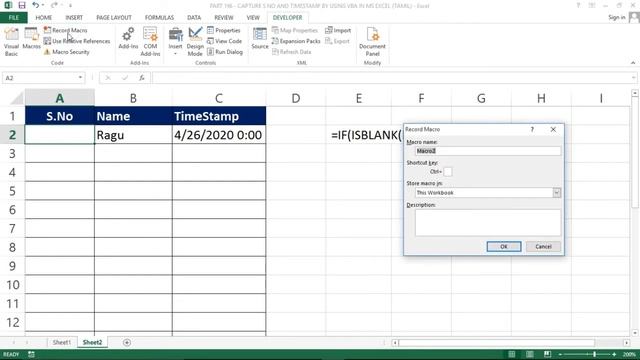Open Store macro in dropdown
The height and width of the screenshot is (360, 640).
coord(557,193)
